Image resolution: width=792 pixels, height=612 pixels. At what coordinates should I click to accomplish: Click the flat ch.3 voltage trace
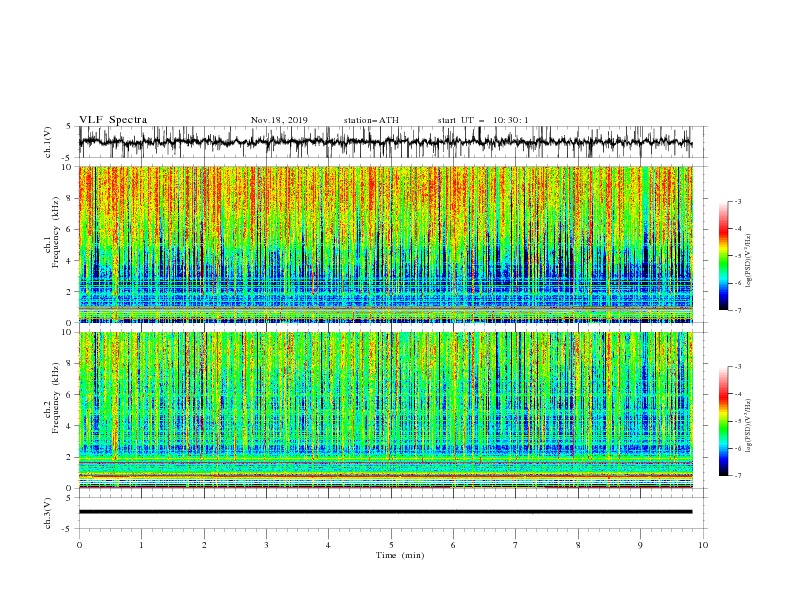click(x=385, y=512)
